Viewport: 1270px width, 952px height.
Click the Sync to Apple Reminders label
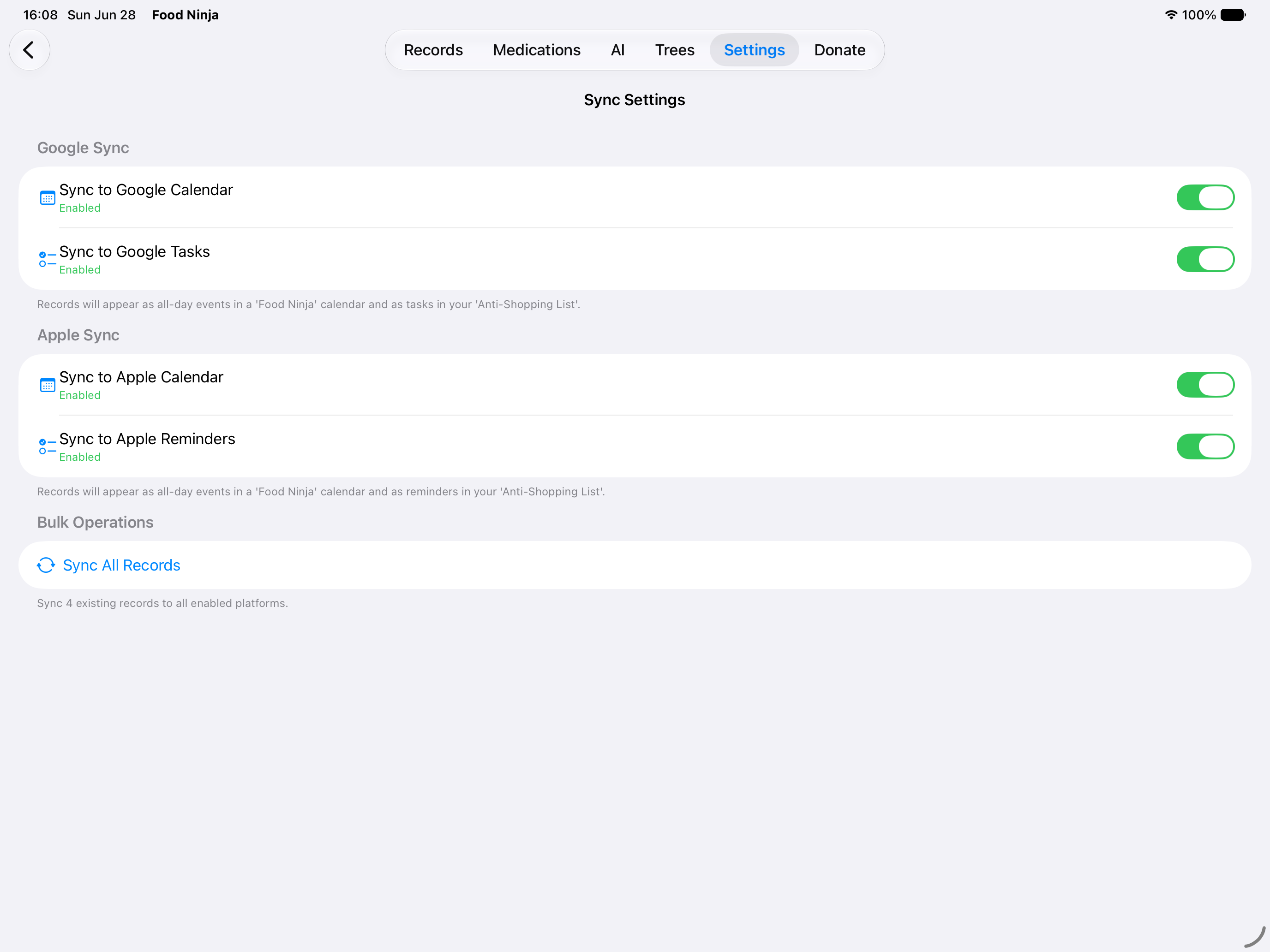click(147, 439)
